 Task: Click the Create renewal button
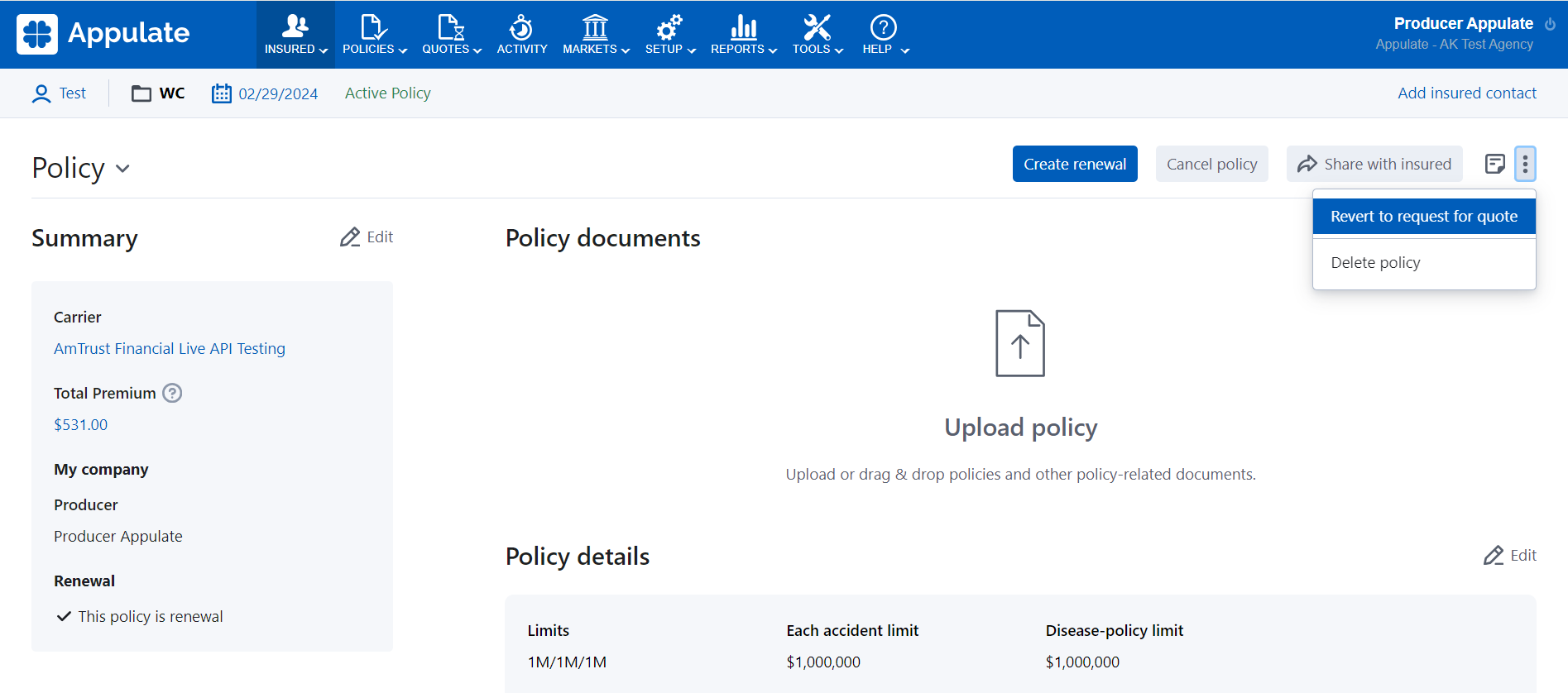click(1074, 164)
